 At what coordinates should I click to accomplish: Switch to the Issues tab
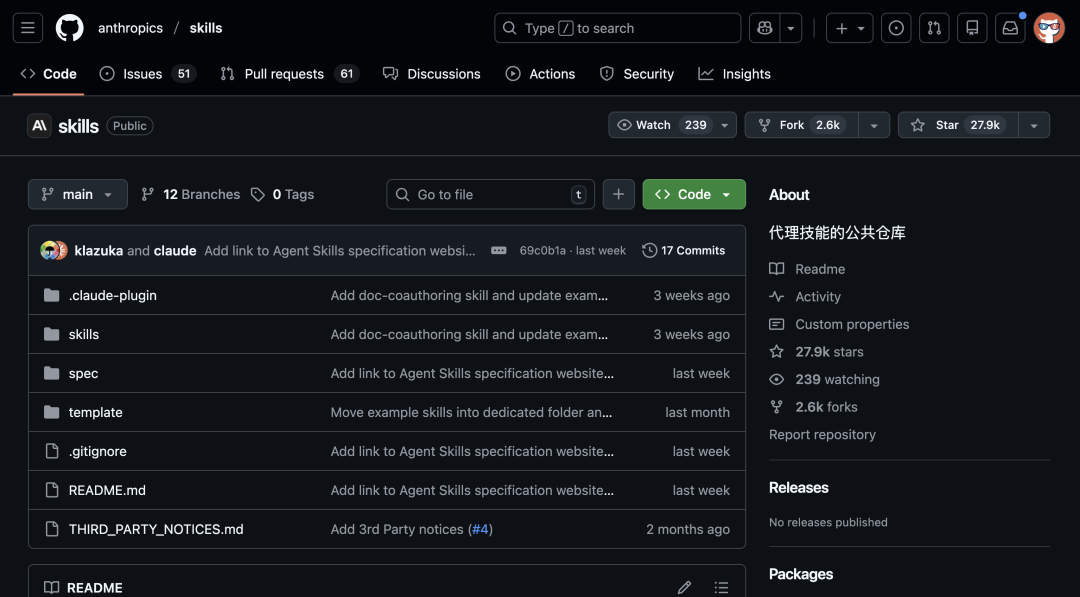click(x=147, y=74)
